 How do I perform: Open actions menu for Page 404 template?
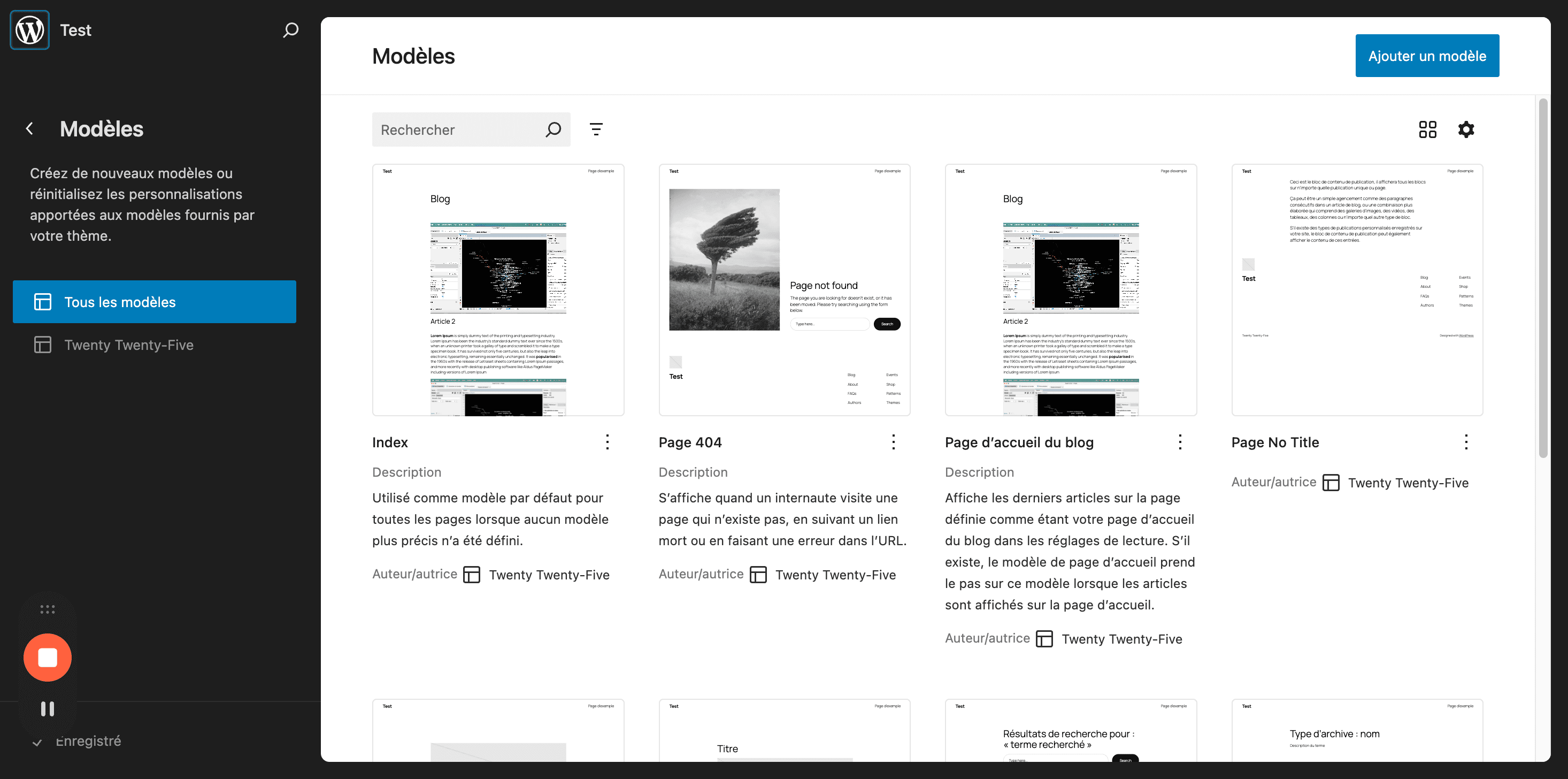coord(894,442)
